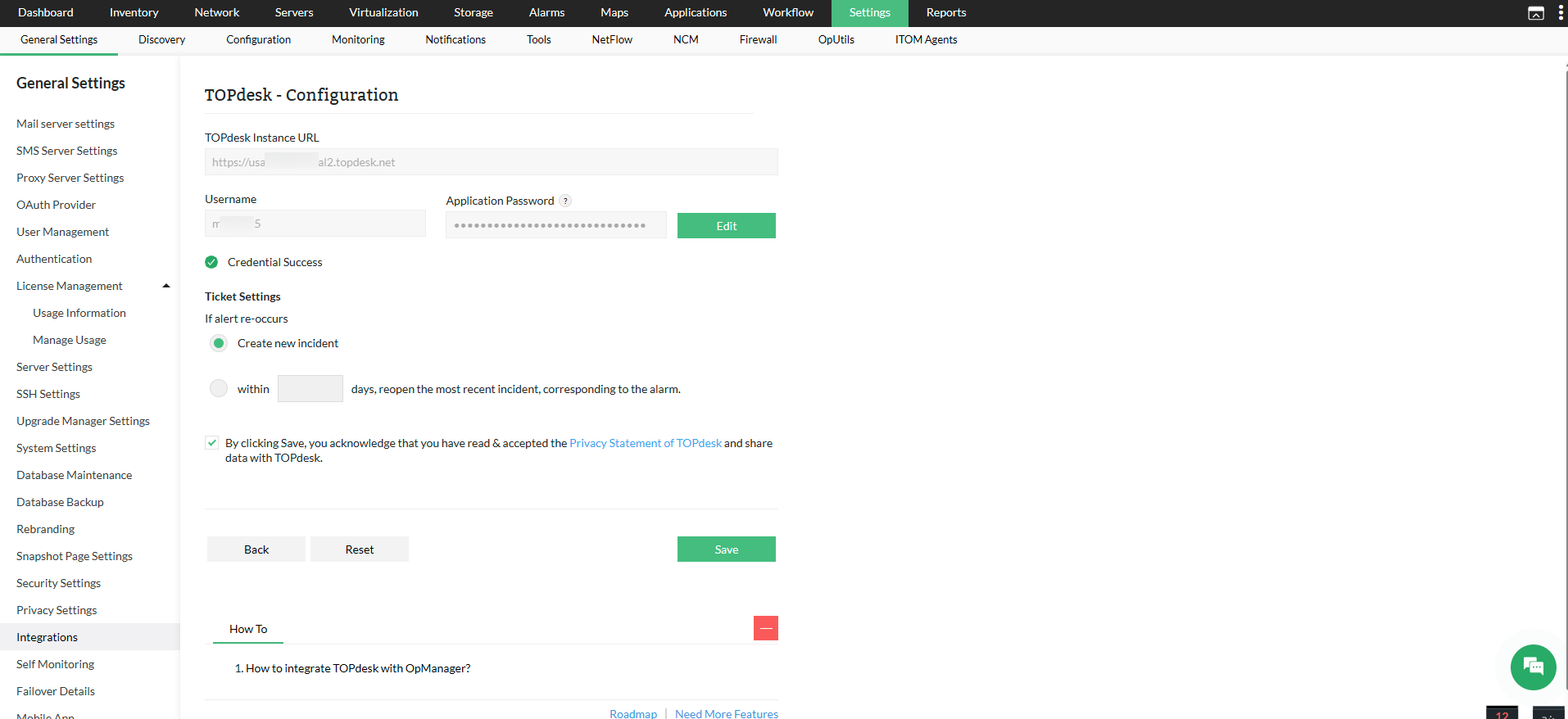The image size is (1568, 719).
Task: Open the alarm count badge showing 12
Action: (1502, 713)
